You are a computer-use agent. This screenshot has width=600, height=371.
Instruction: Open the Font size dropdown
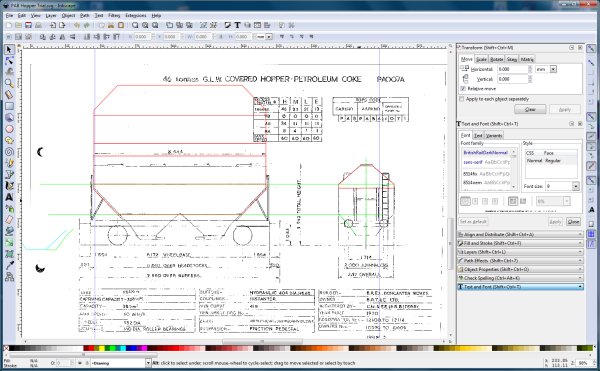pyautogui.click(x=576, y=186)
